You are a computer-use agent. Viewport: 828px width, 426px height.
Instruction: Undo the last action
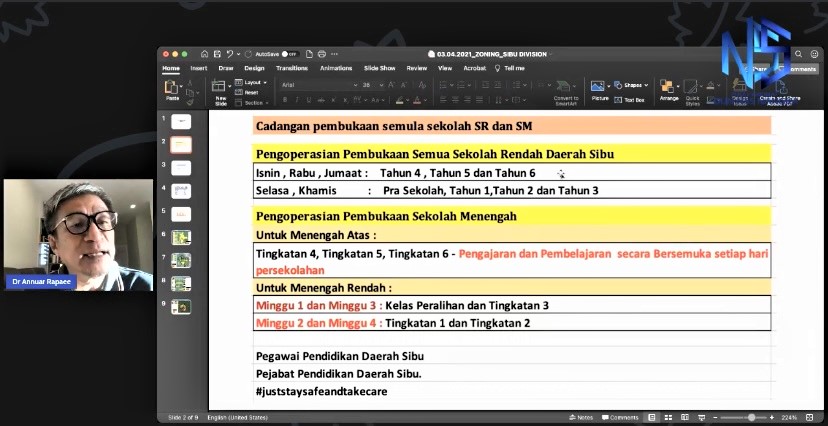point(230,54)
